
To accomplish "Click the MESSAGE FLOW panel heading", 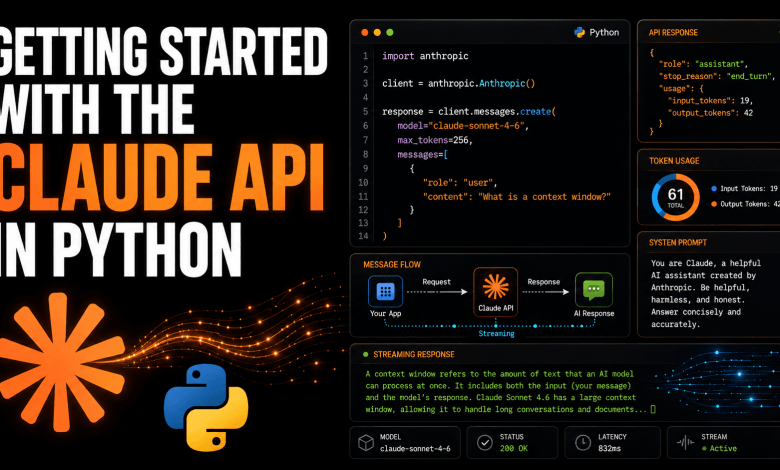I will pos(392,265).
